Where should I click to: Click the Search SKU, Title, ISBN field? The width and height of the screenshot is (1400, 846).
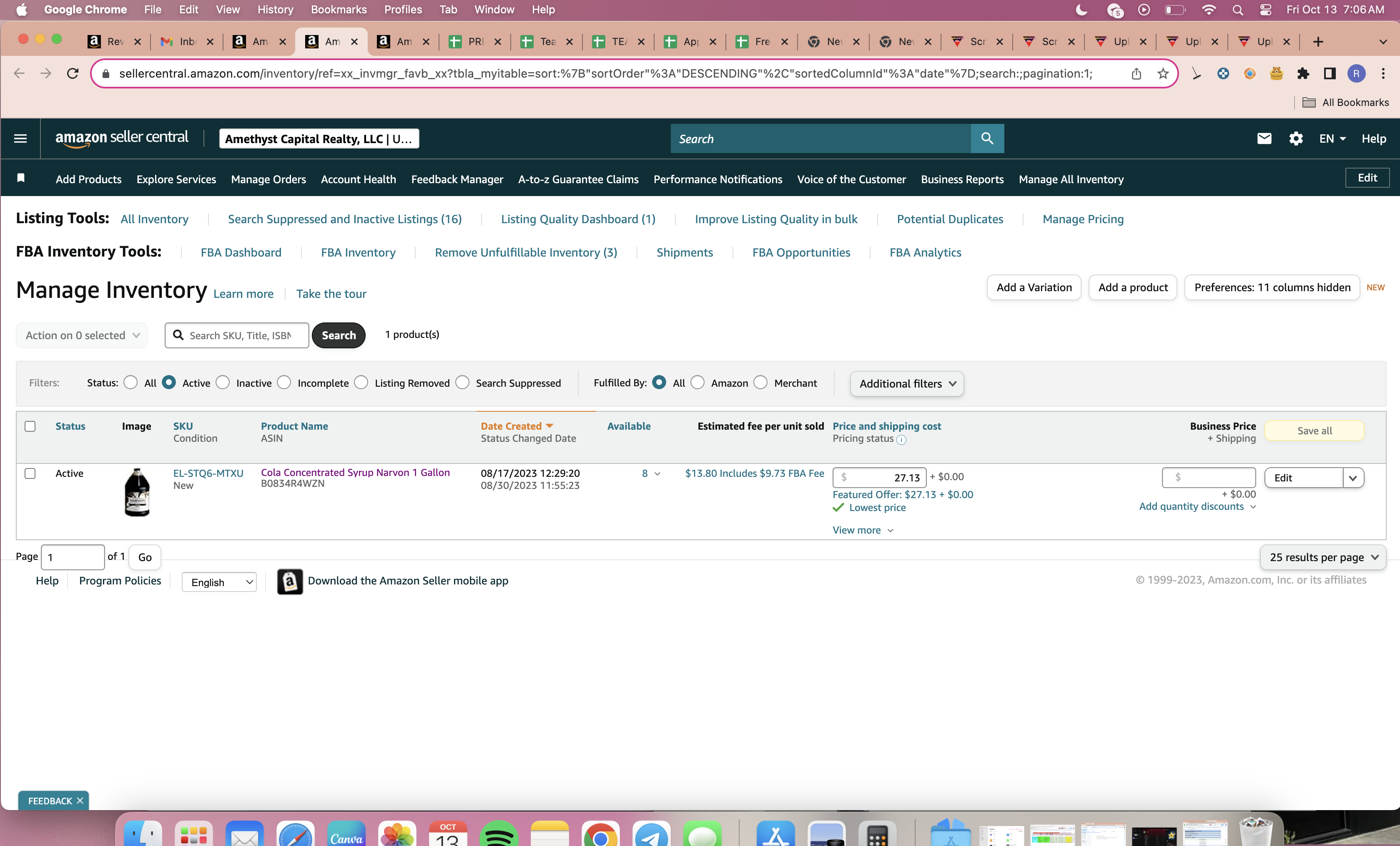click(237, 335)
